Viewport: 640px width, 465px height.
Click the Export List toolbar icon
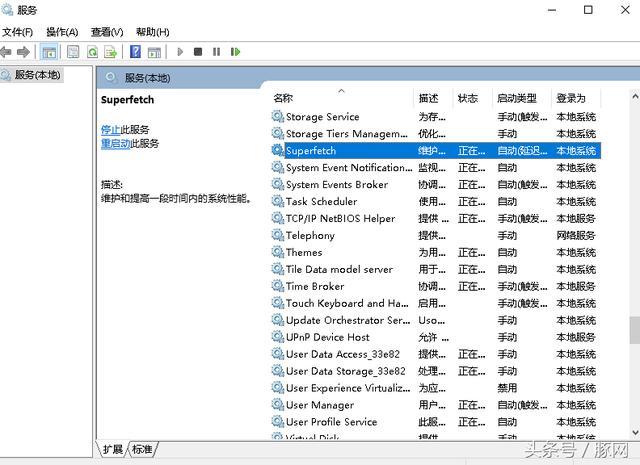point(112,51)
